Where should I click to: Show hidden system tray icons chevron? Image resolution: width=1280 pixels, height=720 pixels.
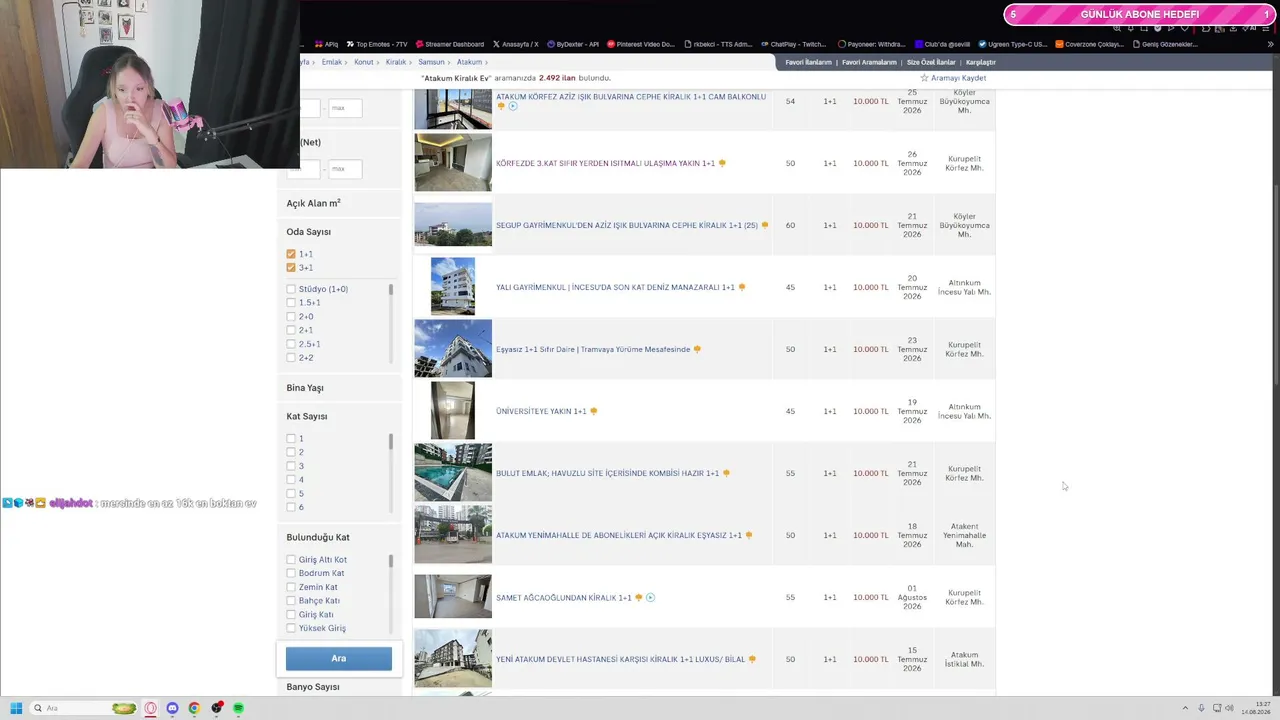pos(1185,708)
